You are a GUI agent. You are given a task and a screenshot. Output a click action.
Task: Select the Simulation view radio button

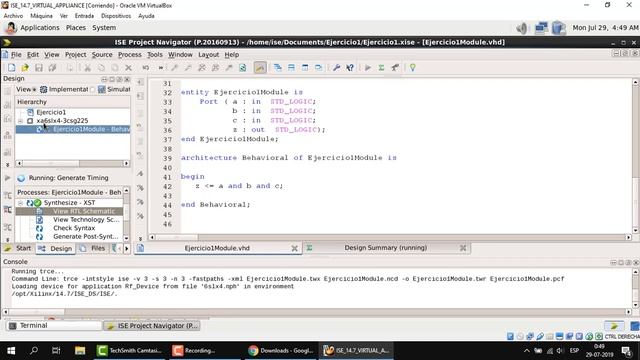pyautogui.click(x=92, y=89)
